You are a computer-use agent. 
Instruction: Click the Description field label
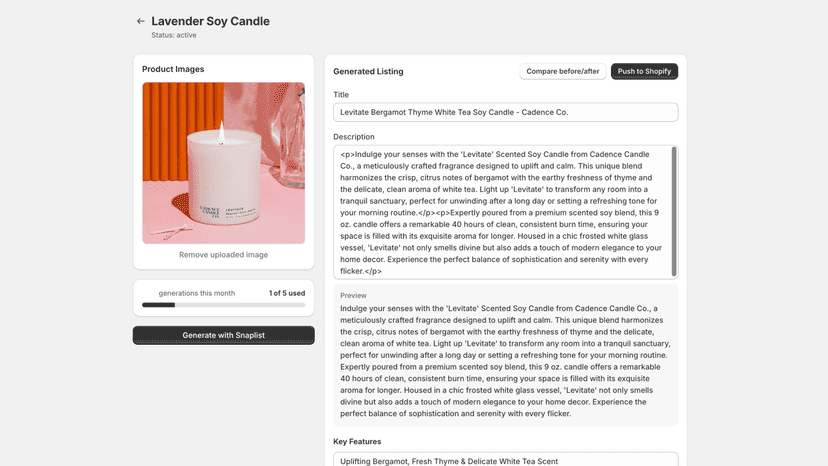(x=354, y=137)
